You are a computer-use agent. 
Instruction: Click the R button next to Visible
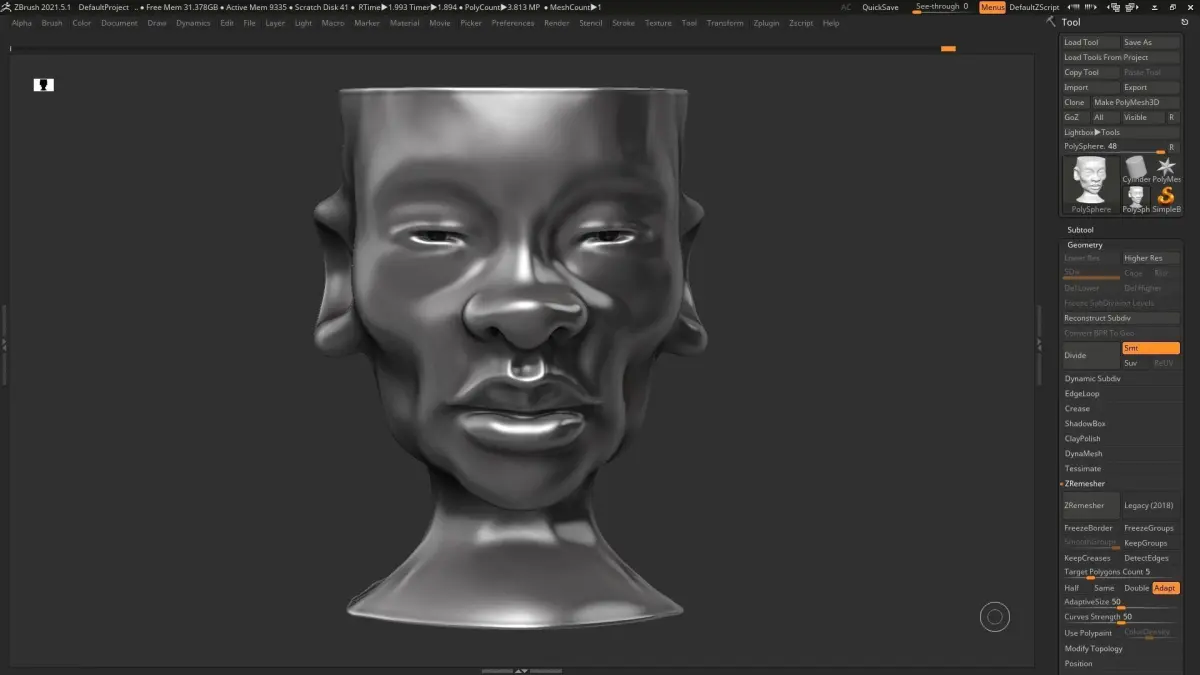click(x=1172, y=117)
